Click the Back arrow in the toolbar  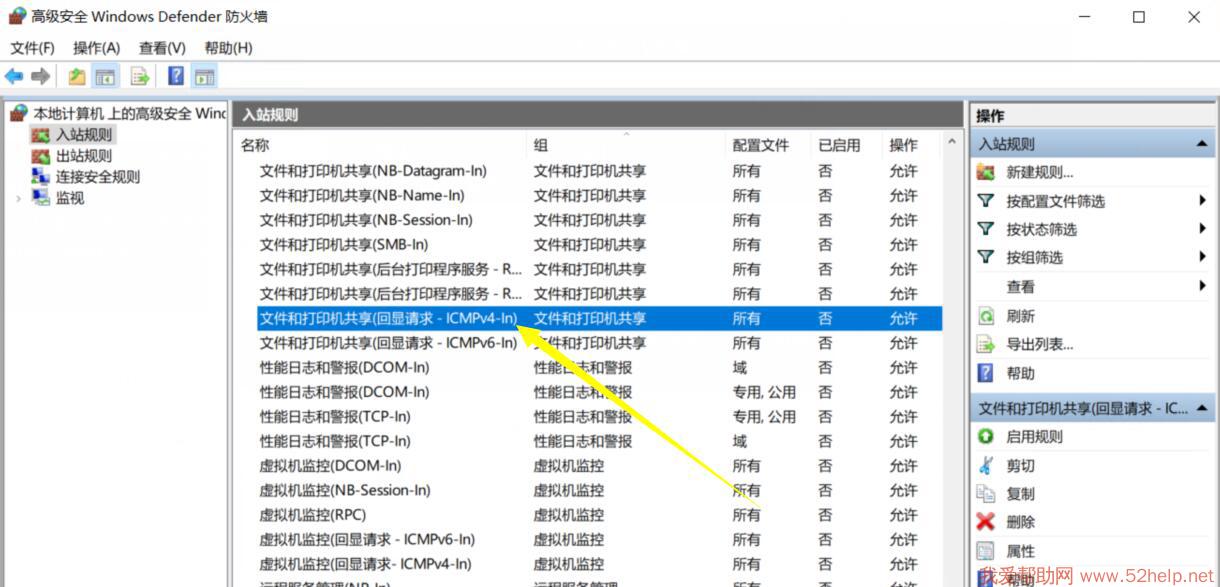14,76
